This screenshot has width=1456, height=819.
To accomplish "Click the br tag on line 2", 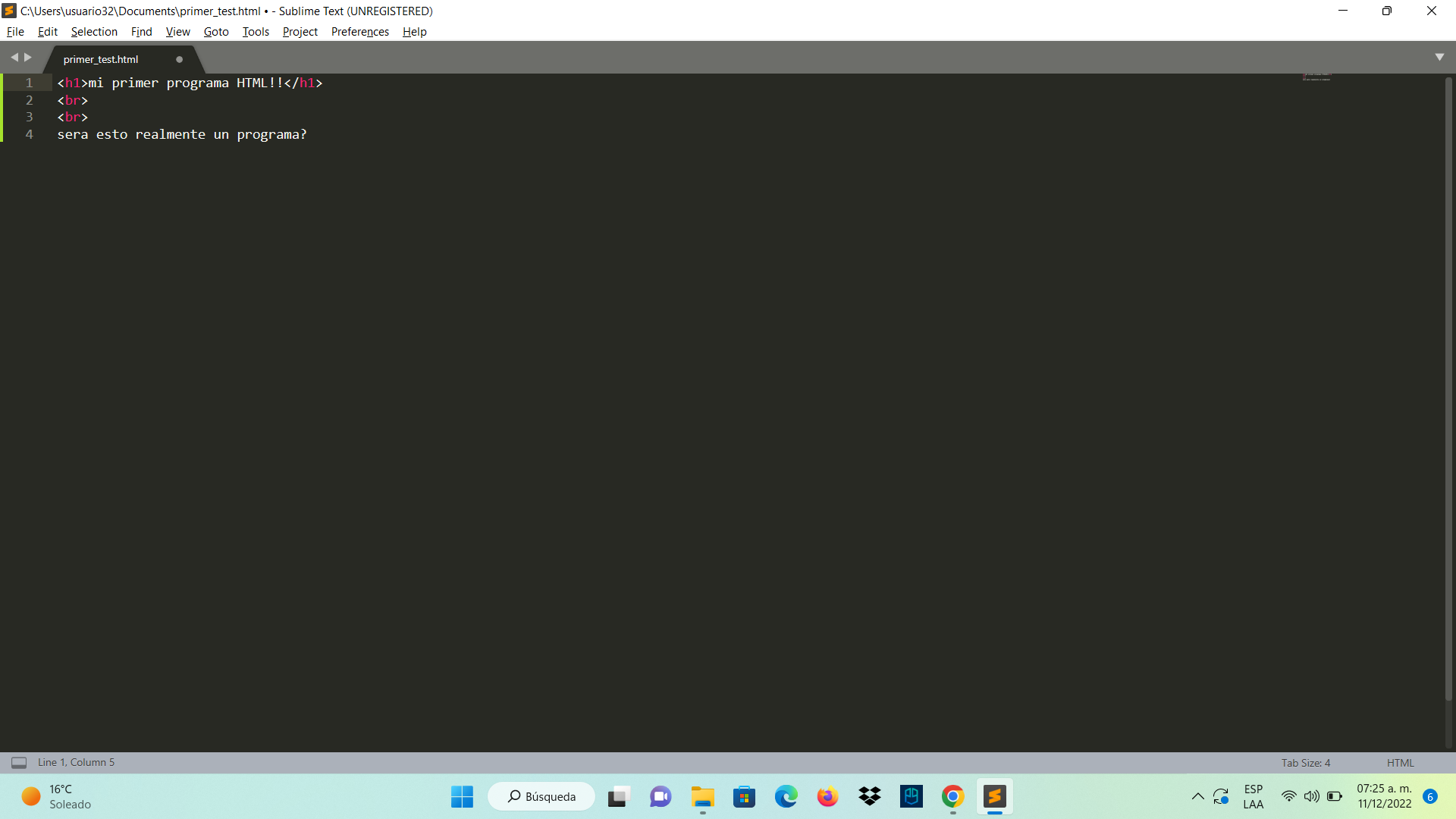I will pos(73,100).
